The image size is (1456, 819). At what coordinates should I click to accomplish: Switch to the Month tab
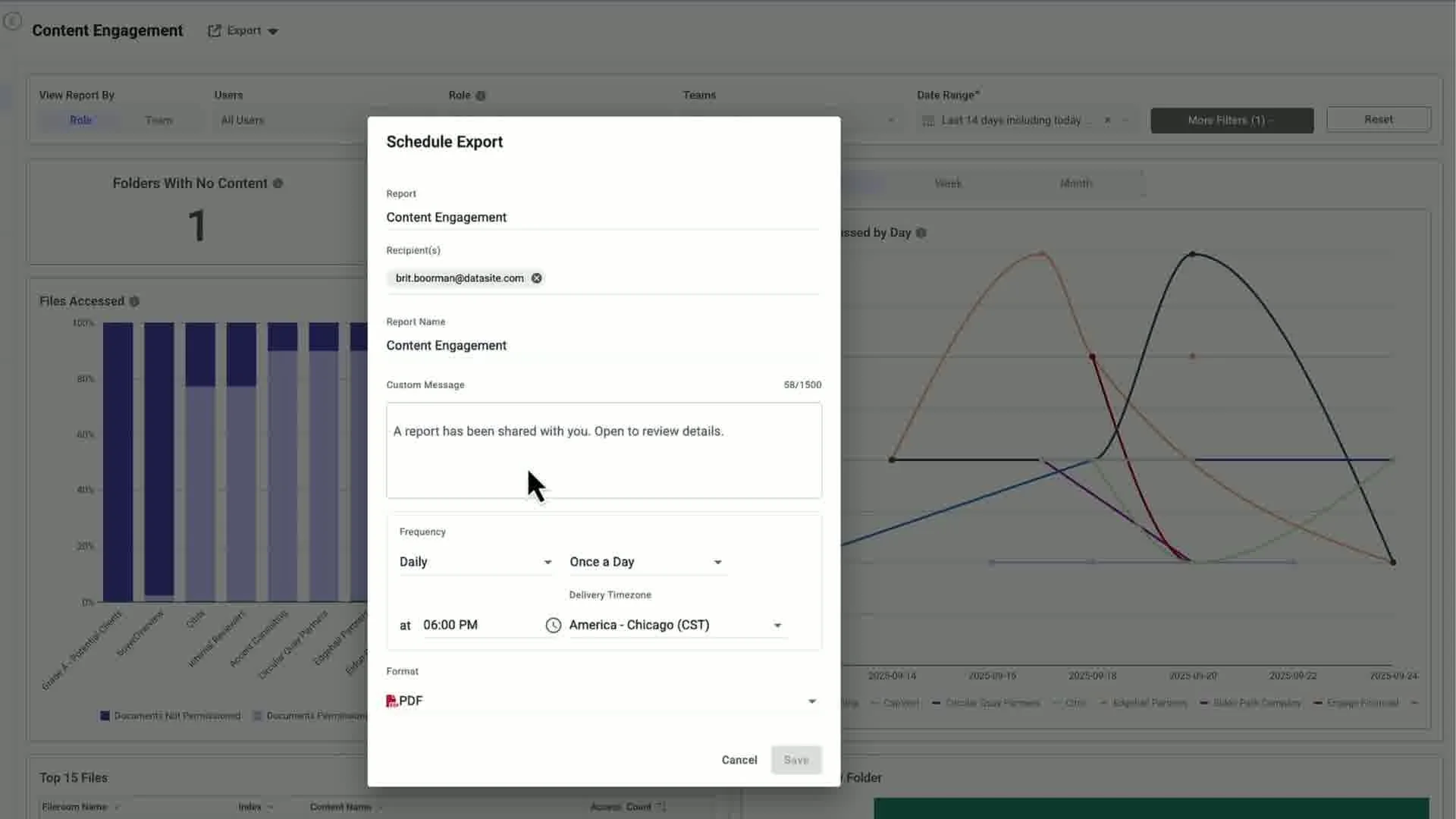point(1075,183)
